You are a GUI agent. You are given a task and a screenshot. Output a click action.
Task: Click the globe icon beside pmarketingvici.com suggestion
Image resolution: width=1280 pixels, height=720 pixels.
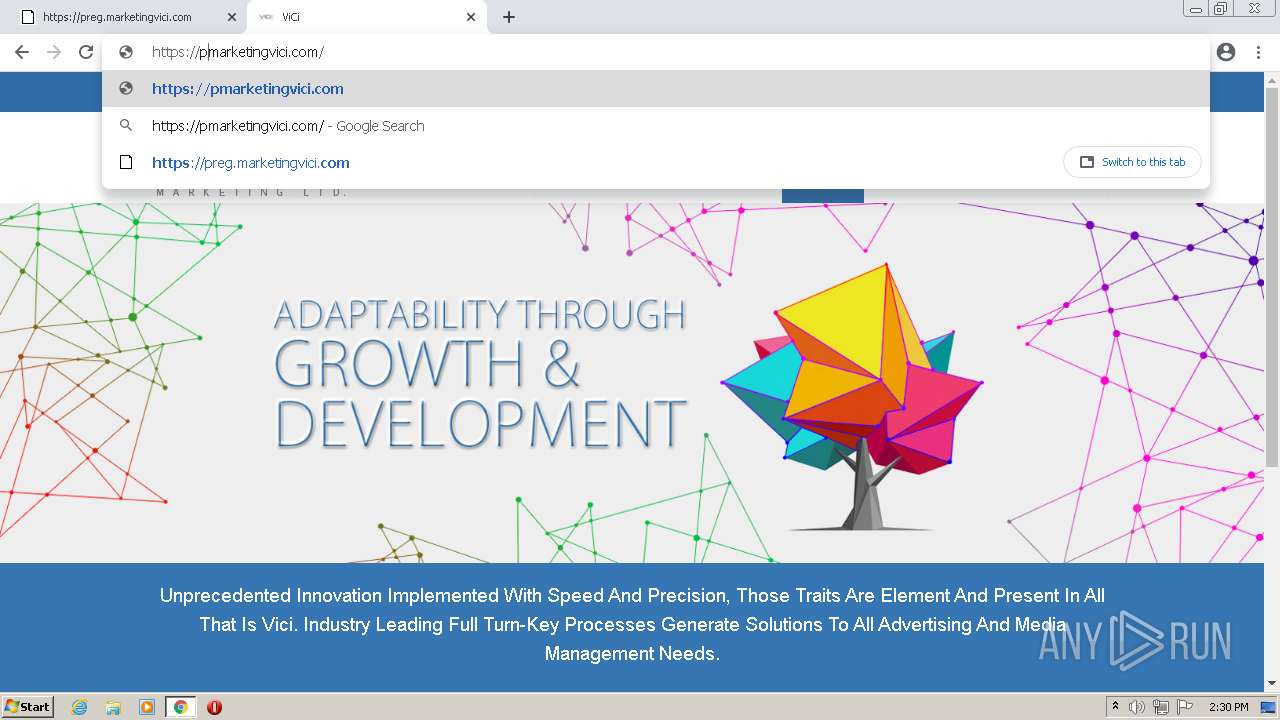(126, 88)
